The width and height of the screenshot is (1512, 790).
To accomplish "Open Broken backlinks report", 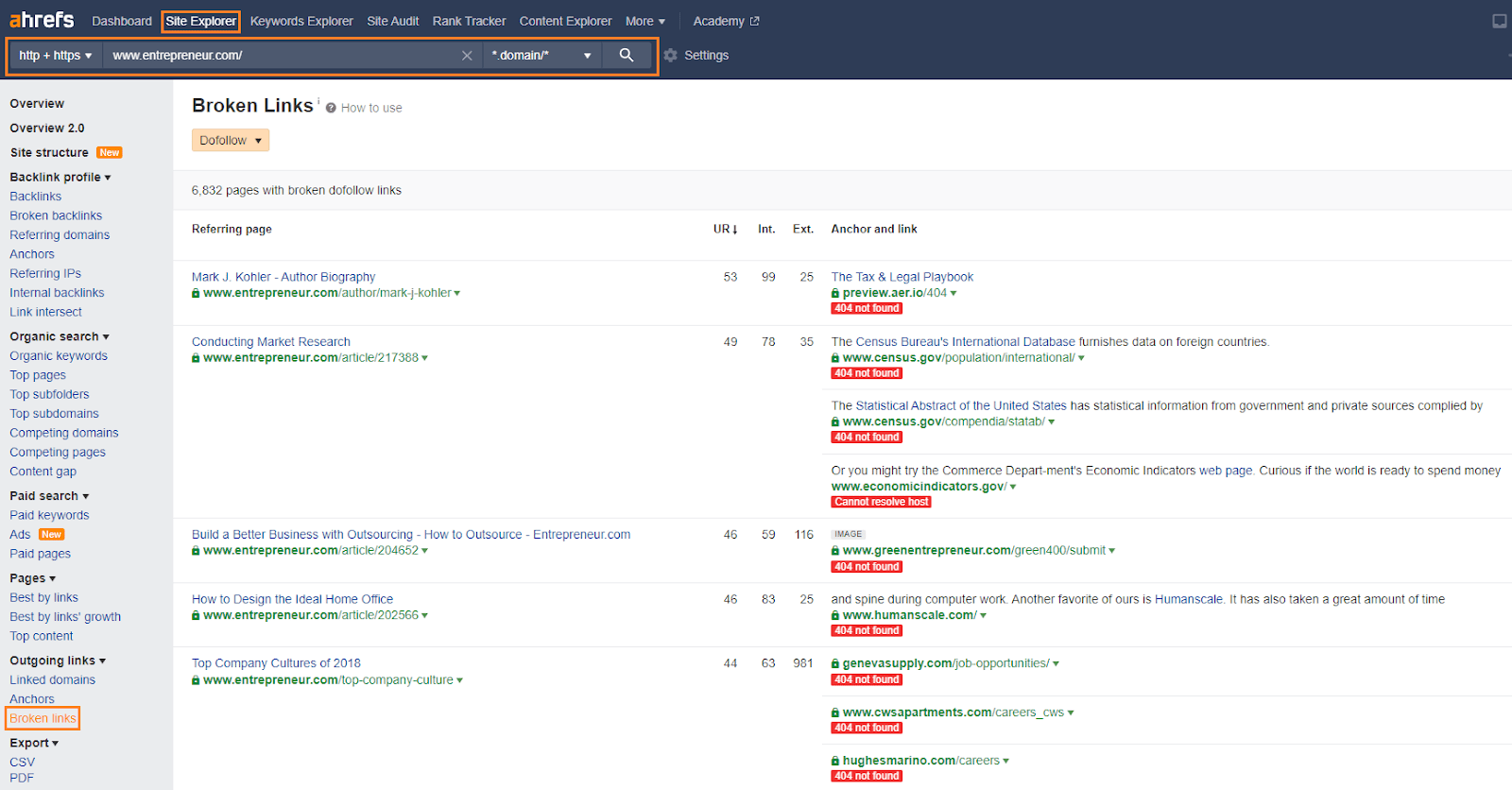I will [x=56, y=216].
